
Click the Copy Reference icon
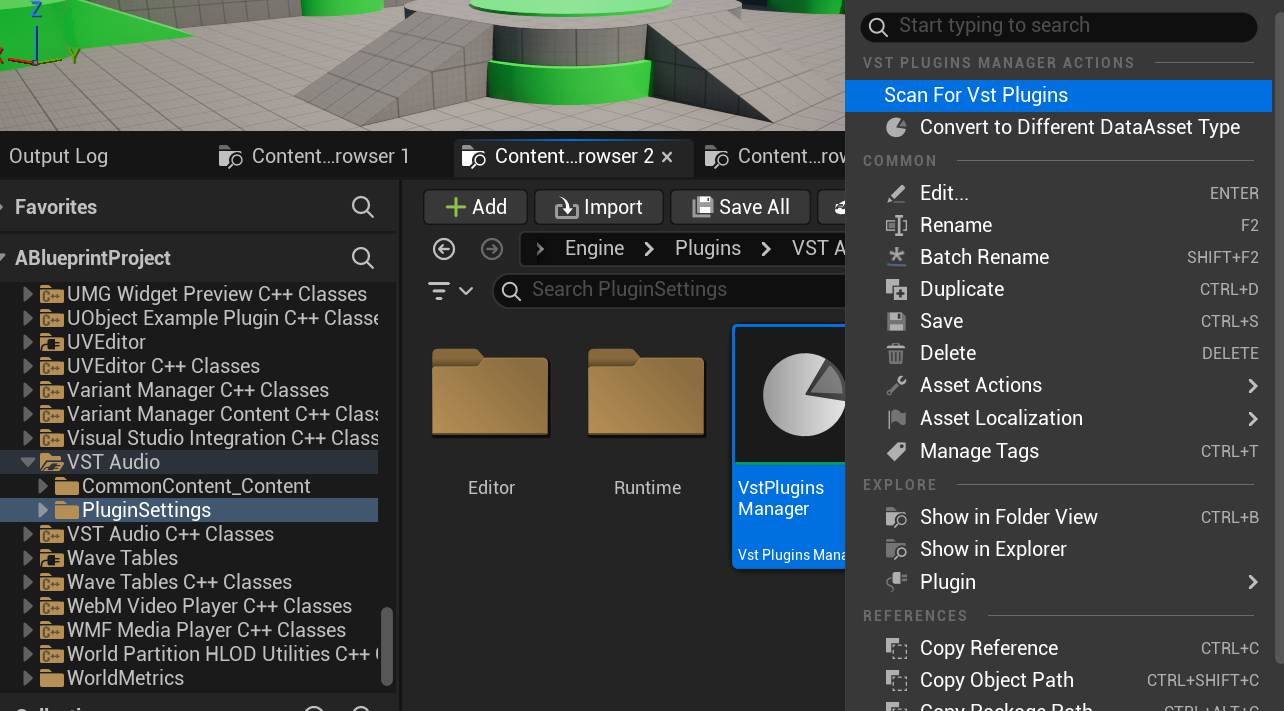tap(897, 648)
